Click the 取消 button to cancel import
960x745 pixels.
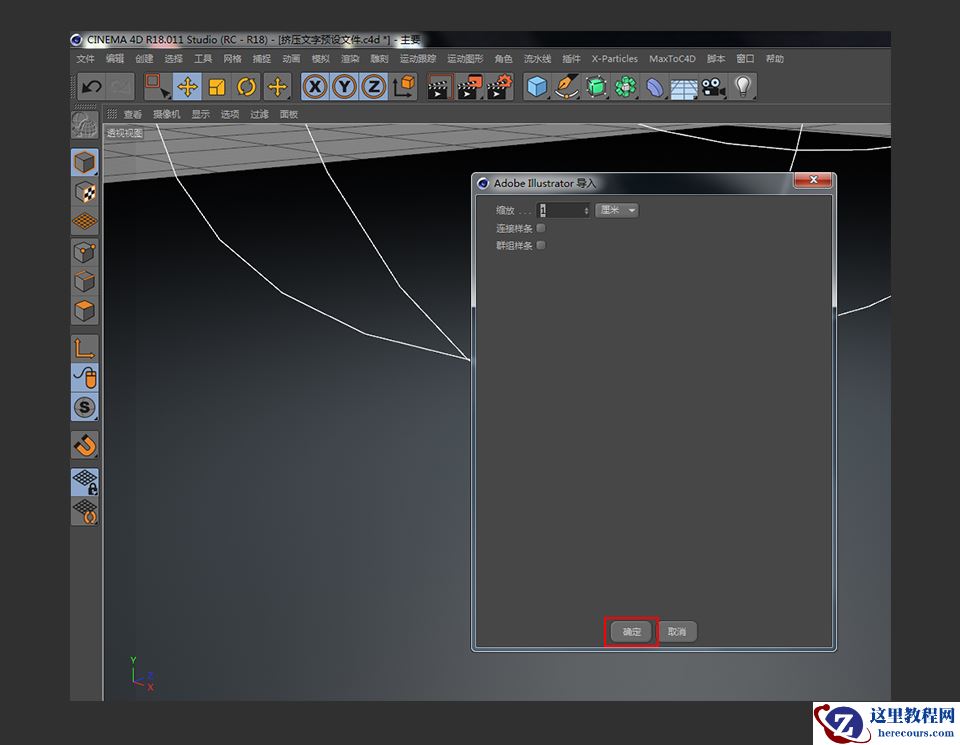click(x=677, y=631)
